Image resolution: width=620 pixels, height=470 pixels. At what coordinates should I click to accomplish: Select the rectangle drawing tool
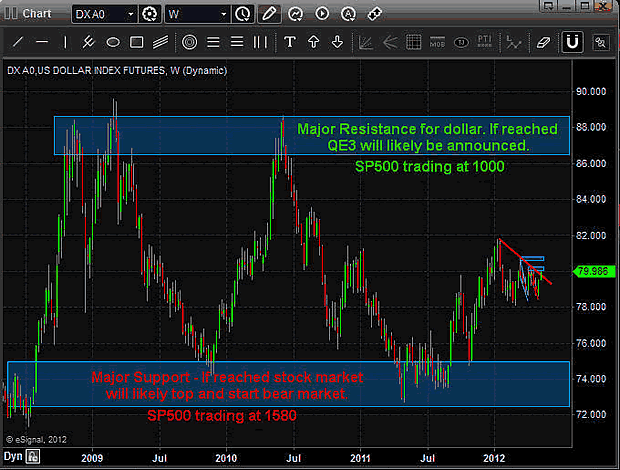pyautogui.click(x=136, y=42)
